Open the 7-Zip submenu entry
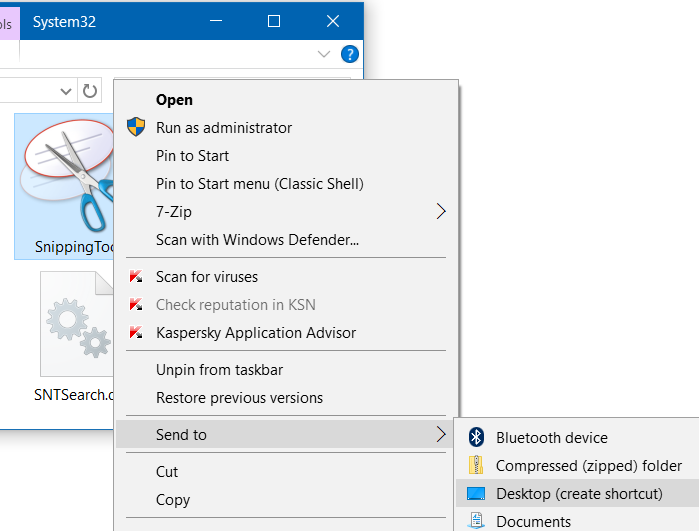The height and width of the screenshot is (531, 699). pyautogui.click(x=174, y=212)
